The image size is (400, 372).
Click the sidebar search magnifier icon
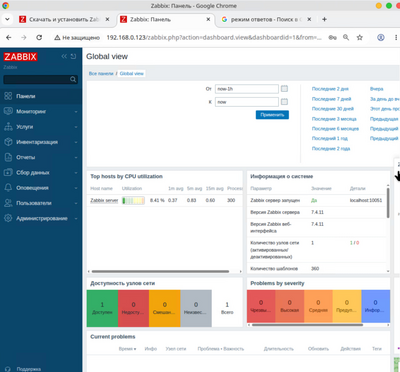(x=73, y=79)
